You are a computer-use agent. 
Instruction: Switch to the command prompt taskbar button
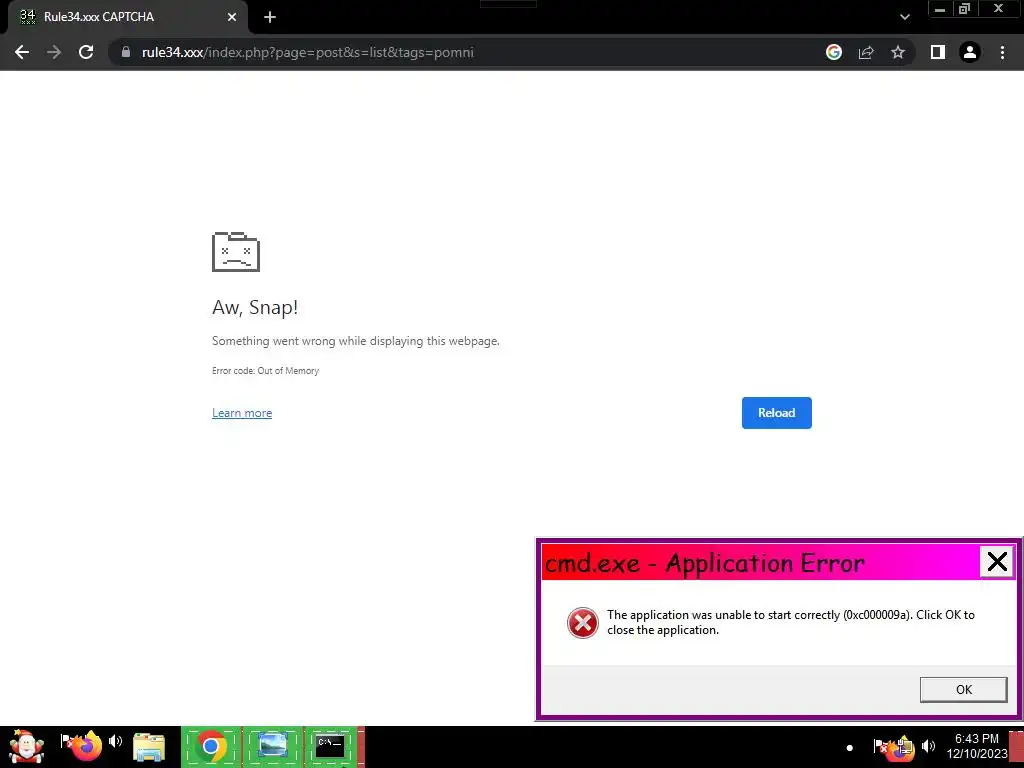pyautogui.click(x=330, y=746)
